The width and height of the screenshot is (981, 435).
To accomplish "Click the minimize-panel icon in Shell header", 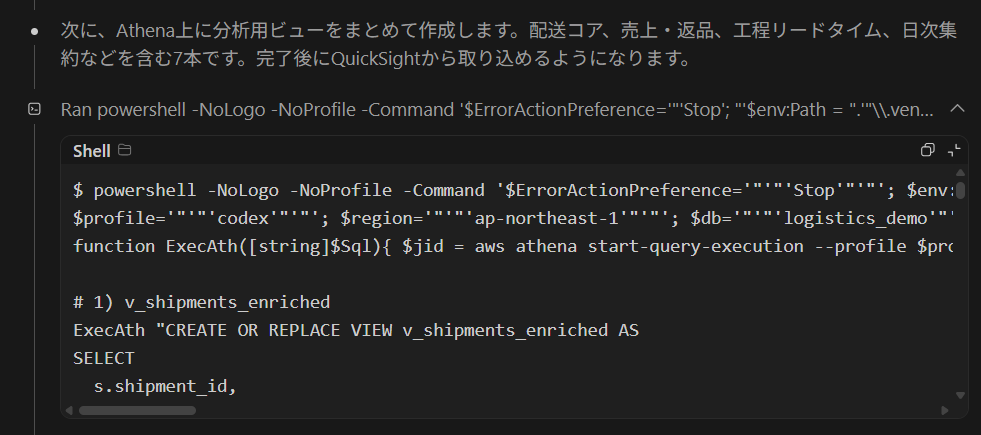I will click(953, 150).
